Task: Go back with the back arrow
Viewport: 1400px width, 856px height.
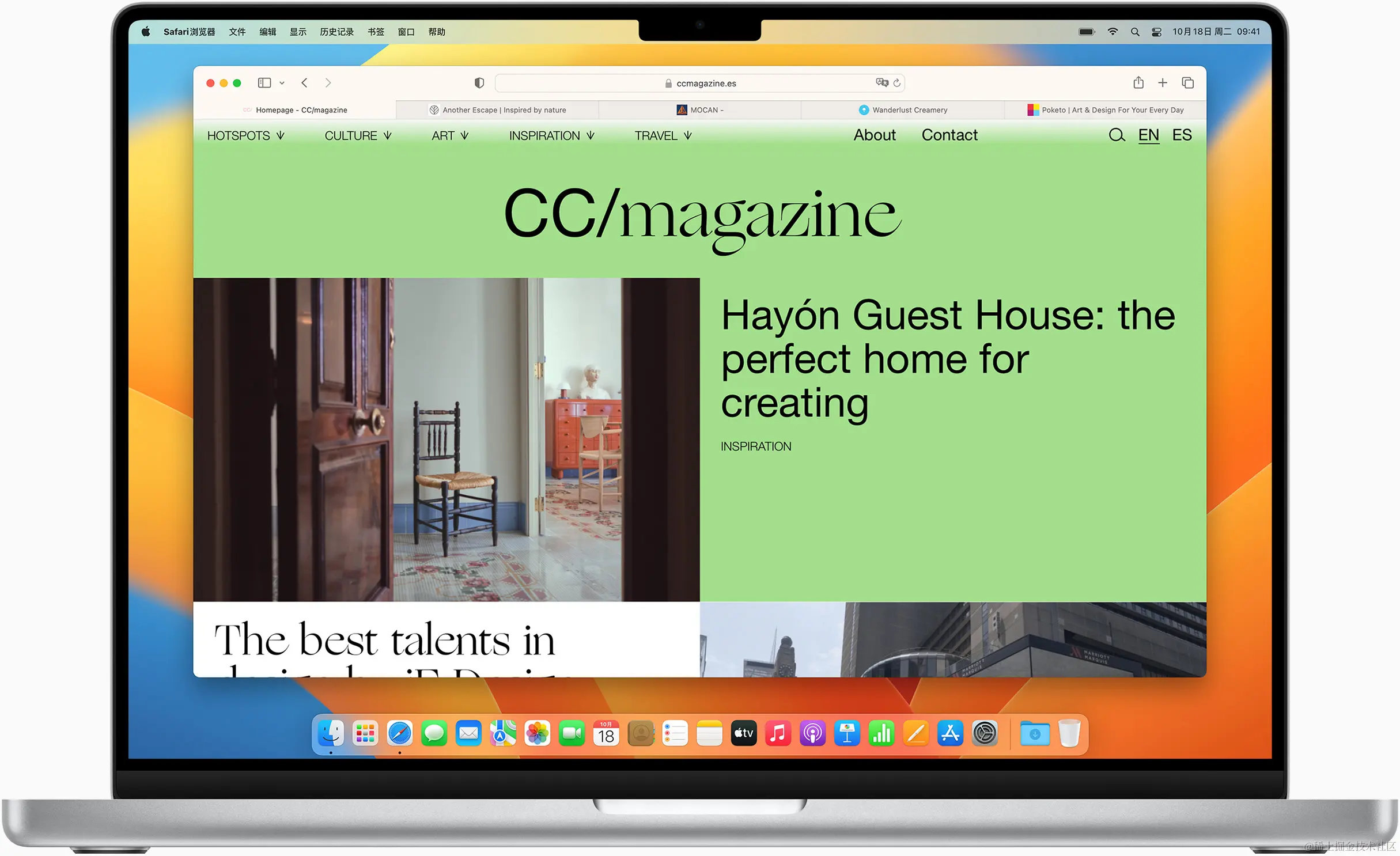Action: point(304,83)
